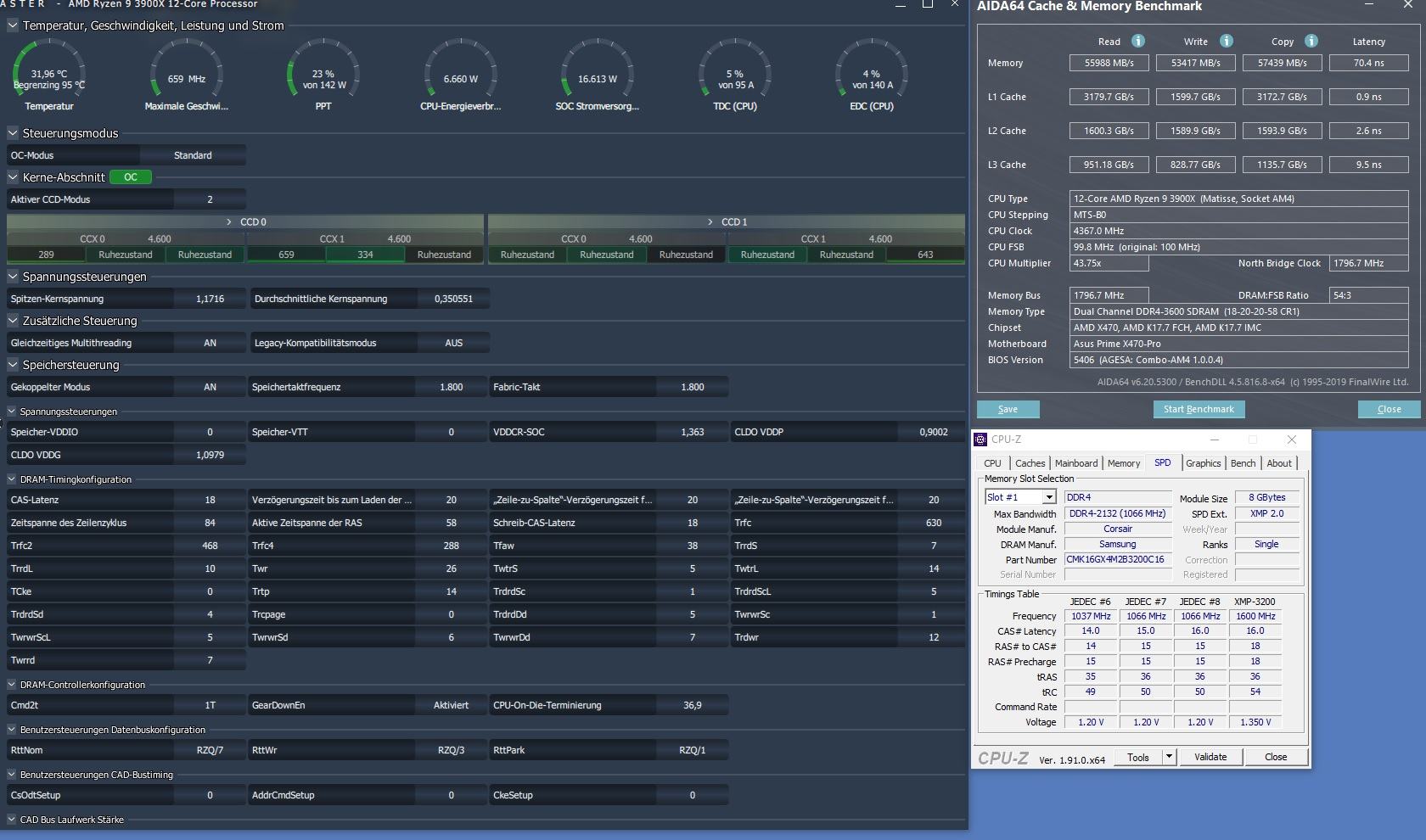Toggle the green OC badge beside Kerne-Abschnitt

(131, 177)
